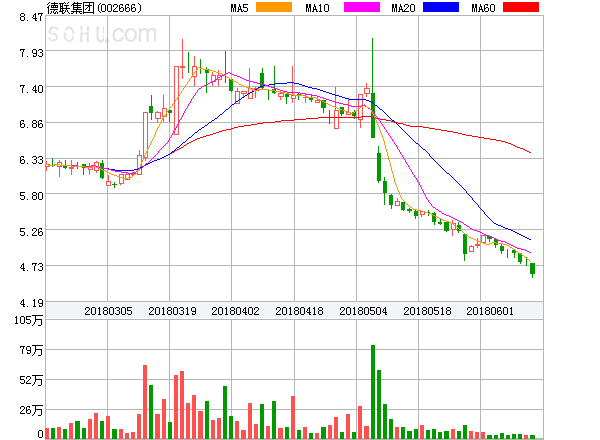Click the 52万 volume axis label
This screenshot has width=600, height=440.
[31, 380]
